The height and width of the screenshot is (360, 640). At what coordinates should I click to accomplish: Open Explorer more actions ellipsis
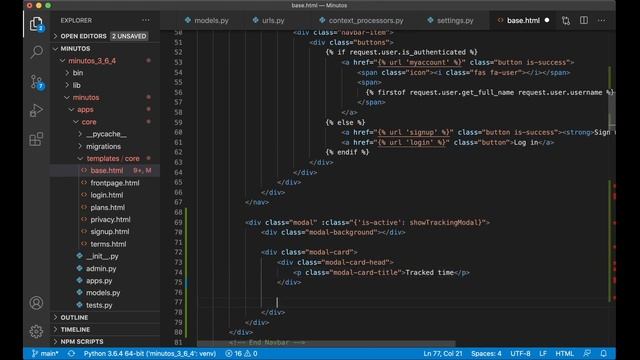tap(146, 20)
